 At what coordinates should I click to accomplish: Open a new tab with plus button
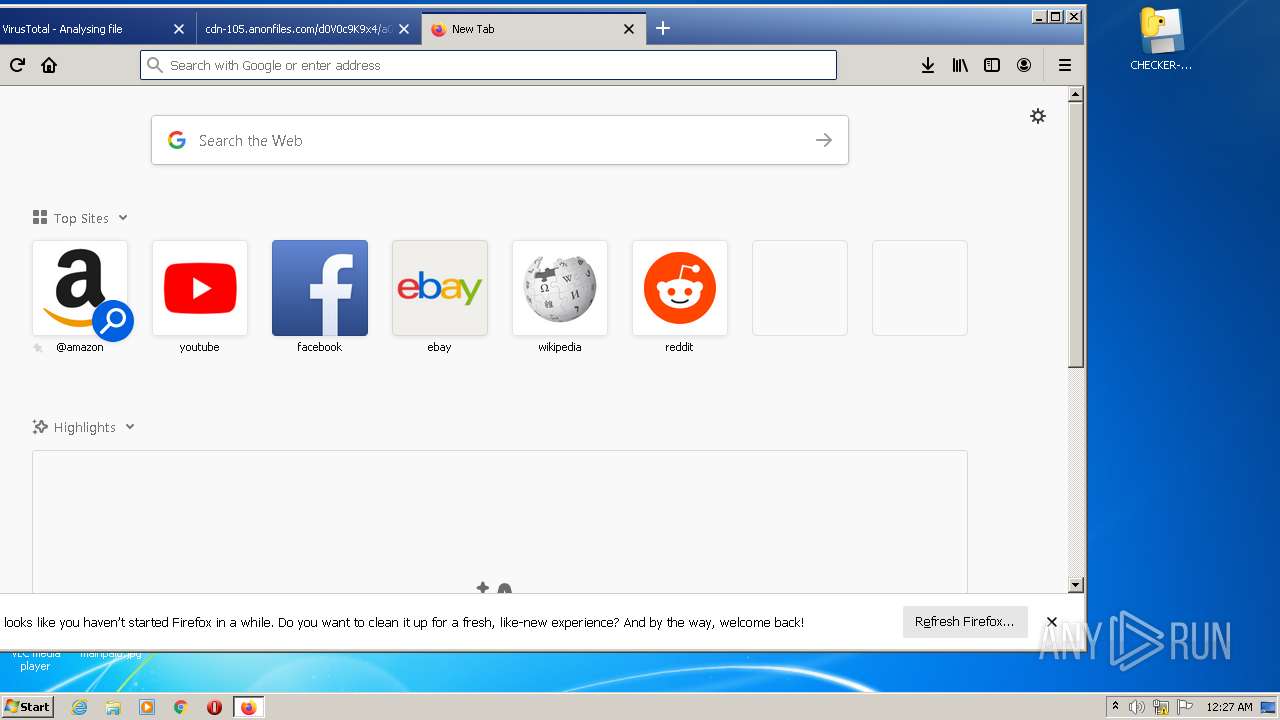pos(663,29)
